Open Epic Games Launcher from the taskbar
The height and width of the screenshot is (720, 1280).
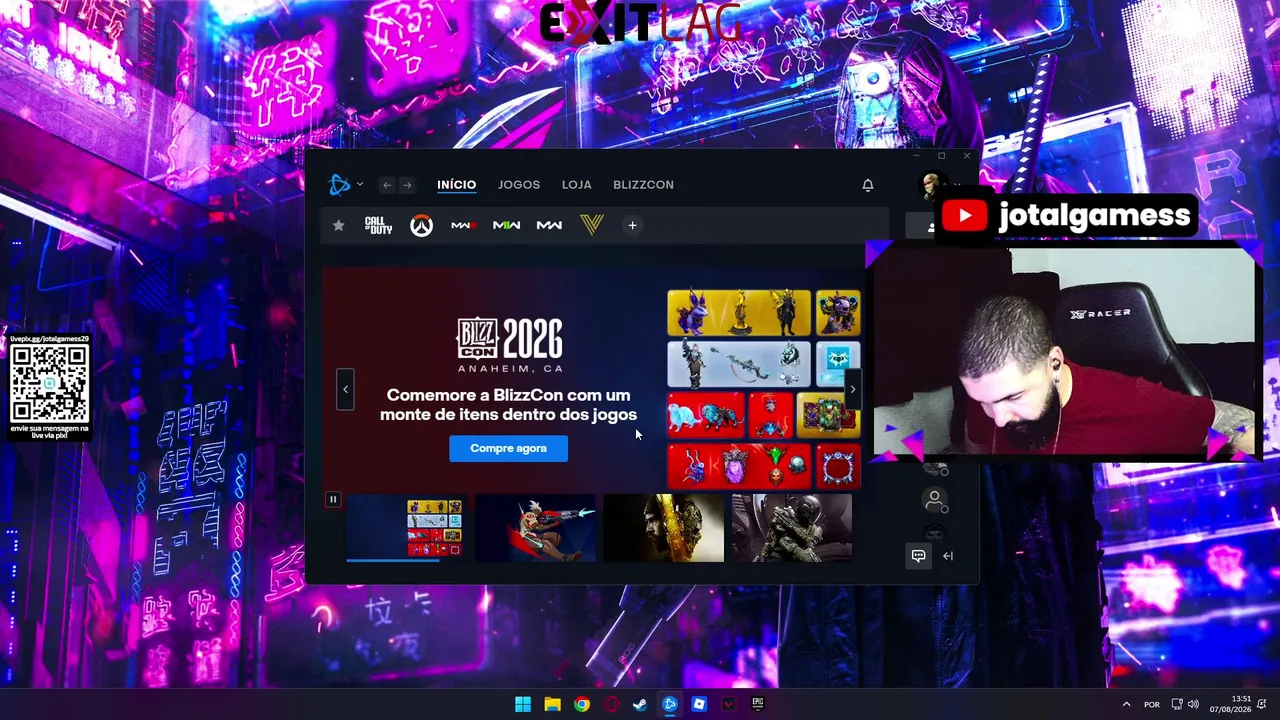(x=758, y=704)
